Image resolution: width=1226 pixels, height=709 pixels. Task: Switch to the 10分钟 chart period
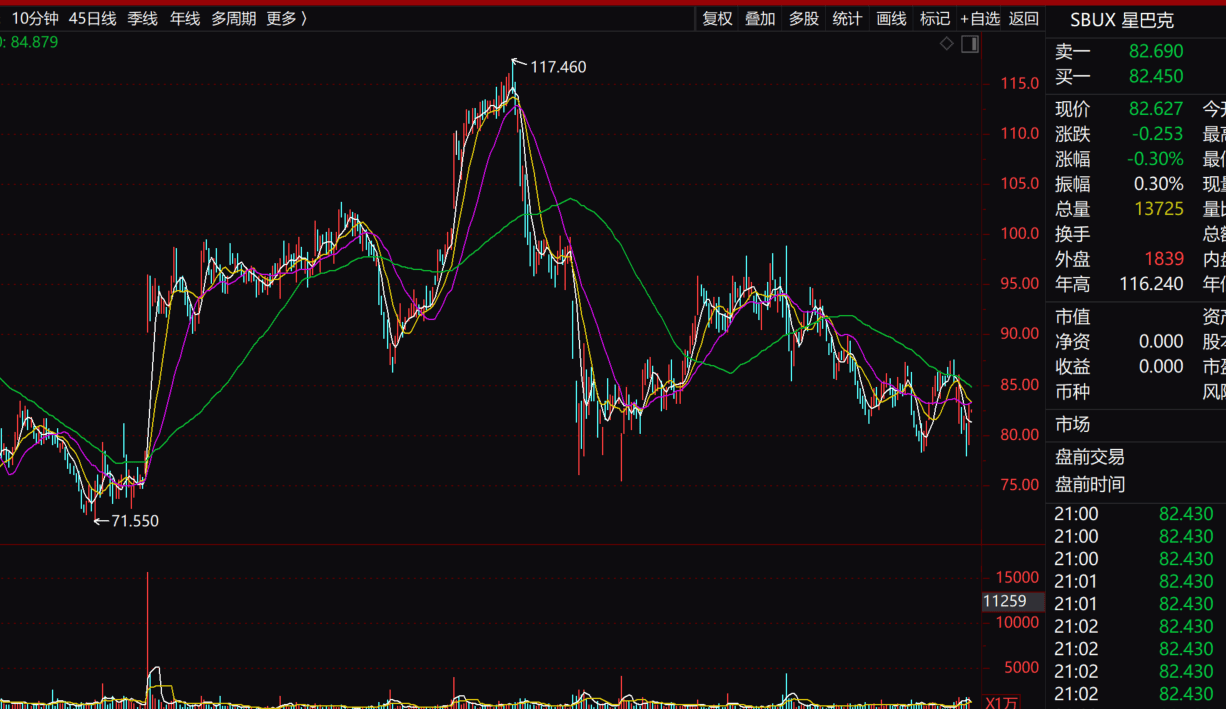35,18
